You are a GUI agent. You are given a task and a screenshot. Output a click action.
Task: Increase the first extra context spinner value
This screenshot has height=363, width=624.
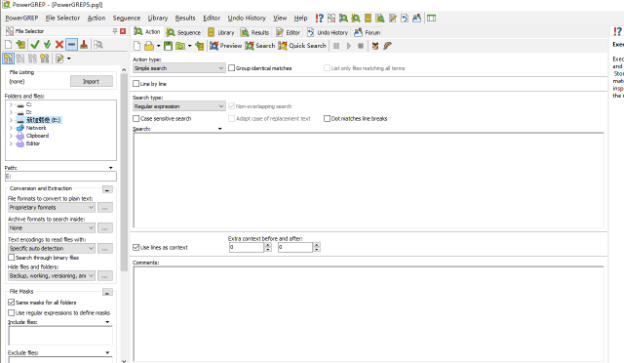pos(268,245)
